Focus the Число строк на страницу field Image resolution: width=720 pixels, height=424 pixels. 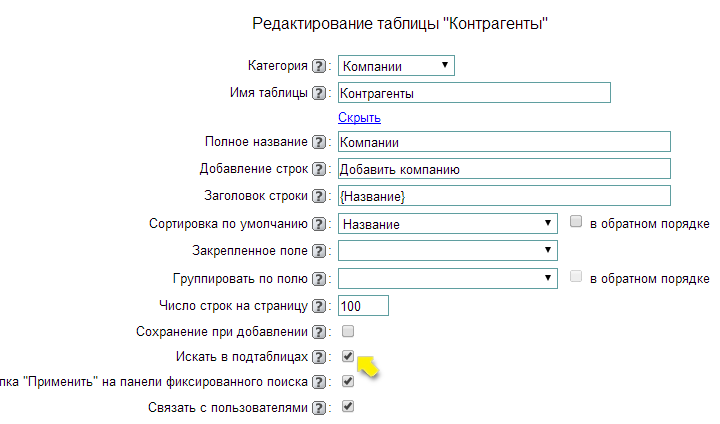click(363, 306)
